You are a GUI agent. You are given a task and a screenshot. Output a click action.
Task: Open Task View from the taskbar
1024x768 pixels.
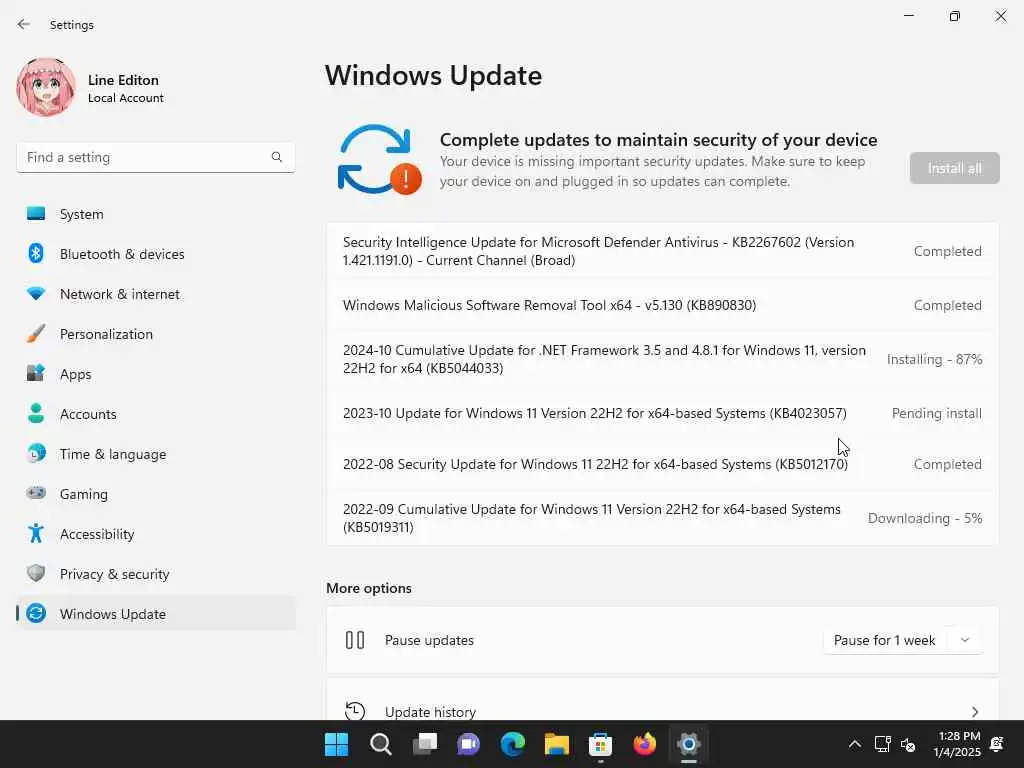click(x=424, y=744)
